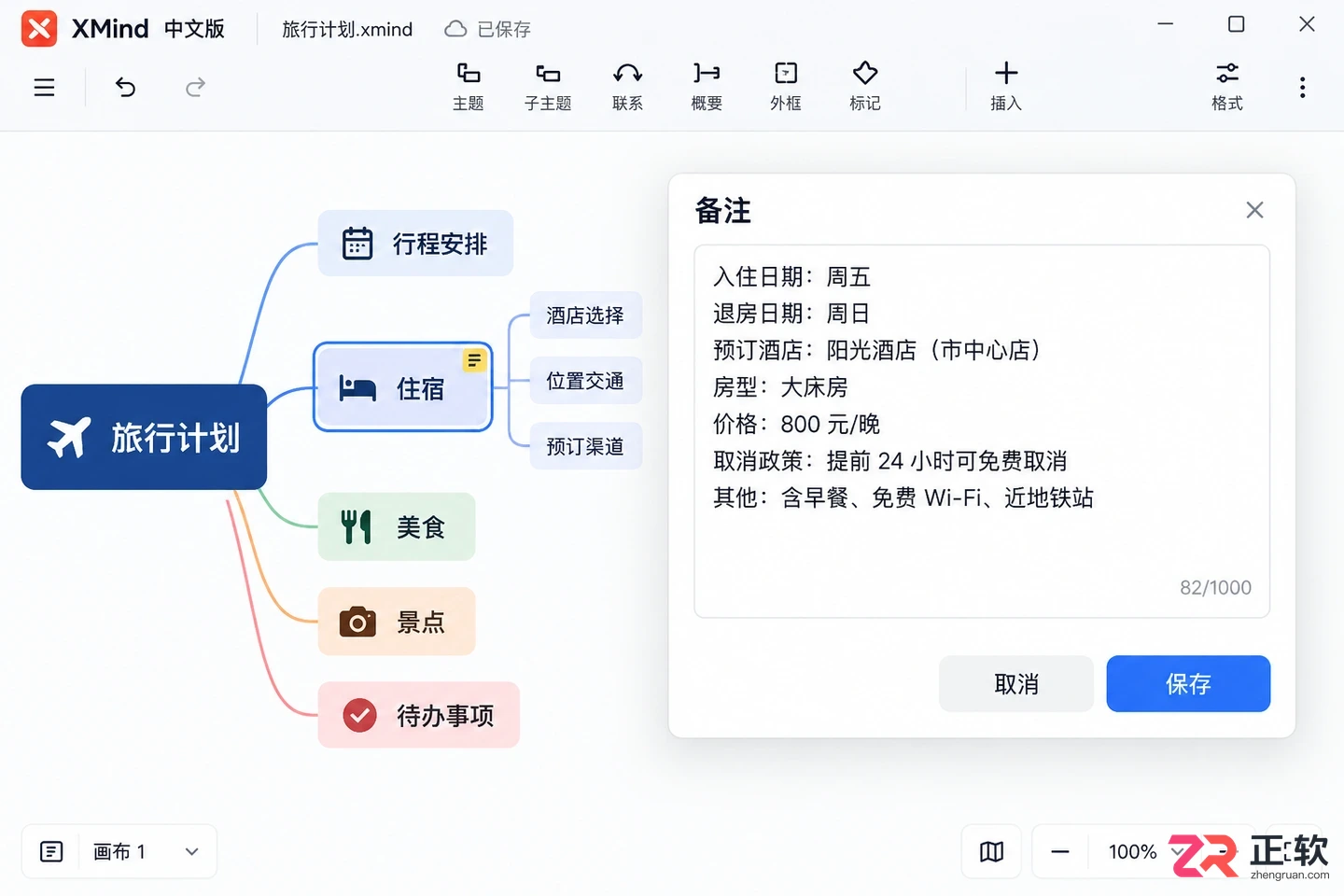Zoom out with the minus button
This screenshot has height=896, width=1344.
point(1060,851)
